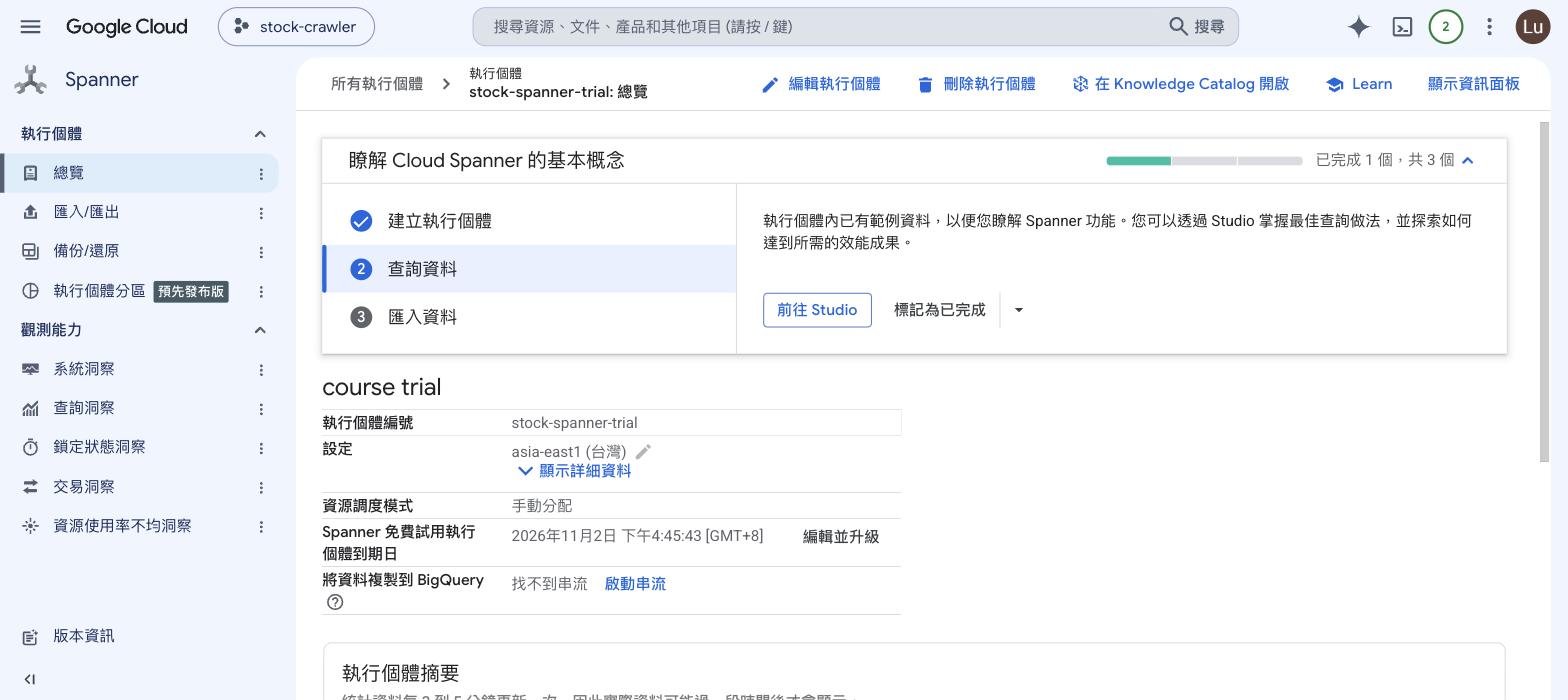Click 刪除執行個體 button

coord(976,84)
